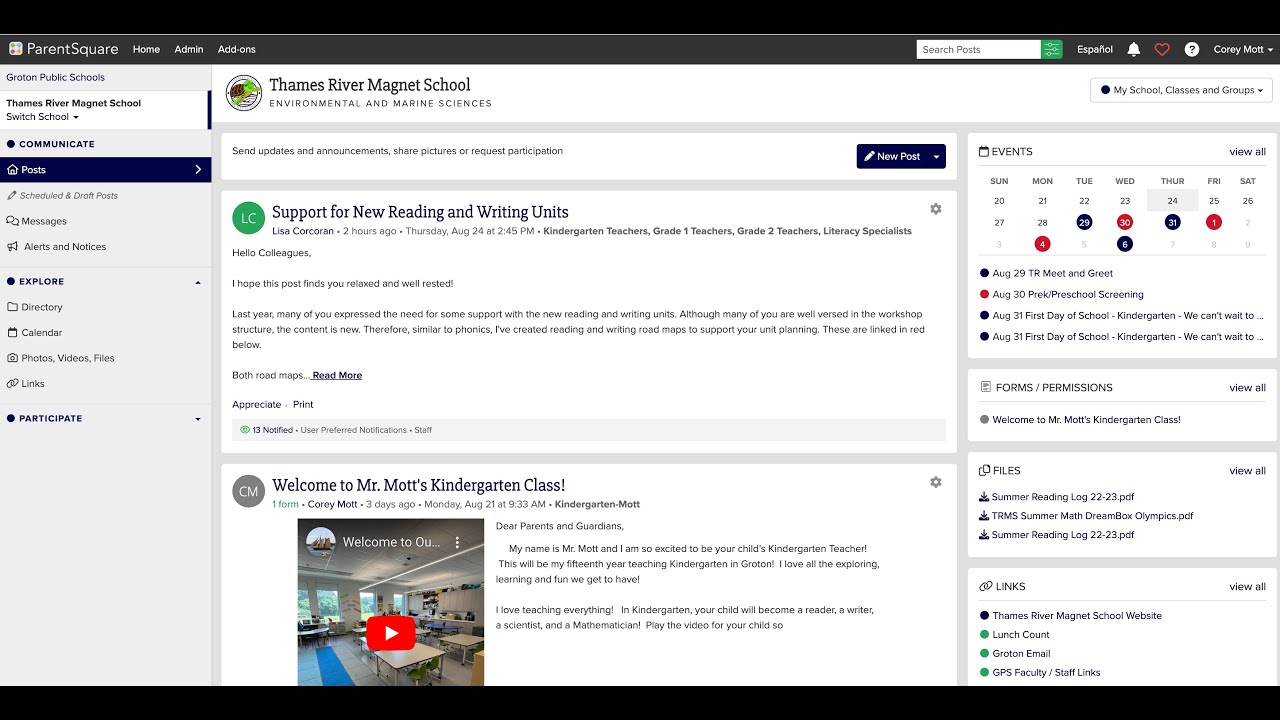Open settings gear on Support for New Reading post
This screenshot has height=720, width=1280.
pos(936,209)
